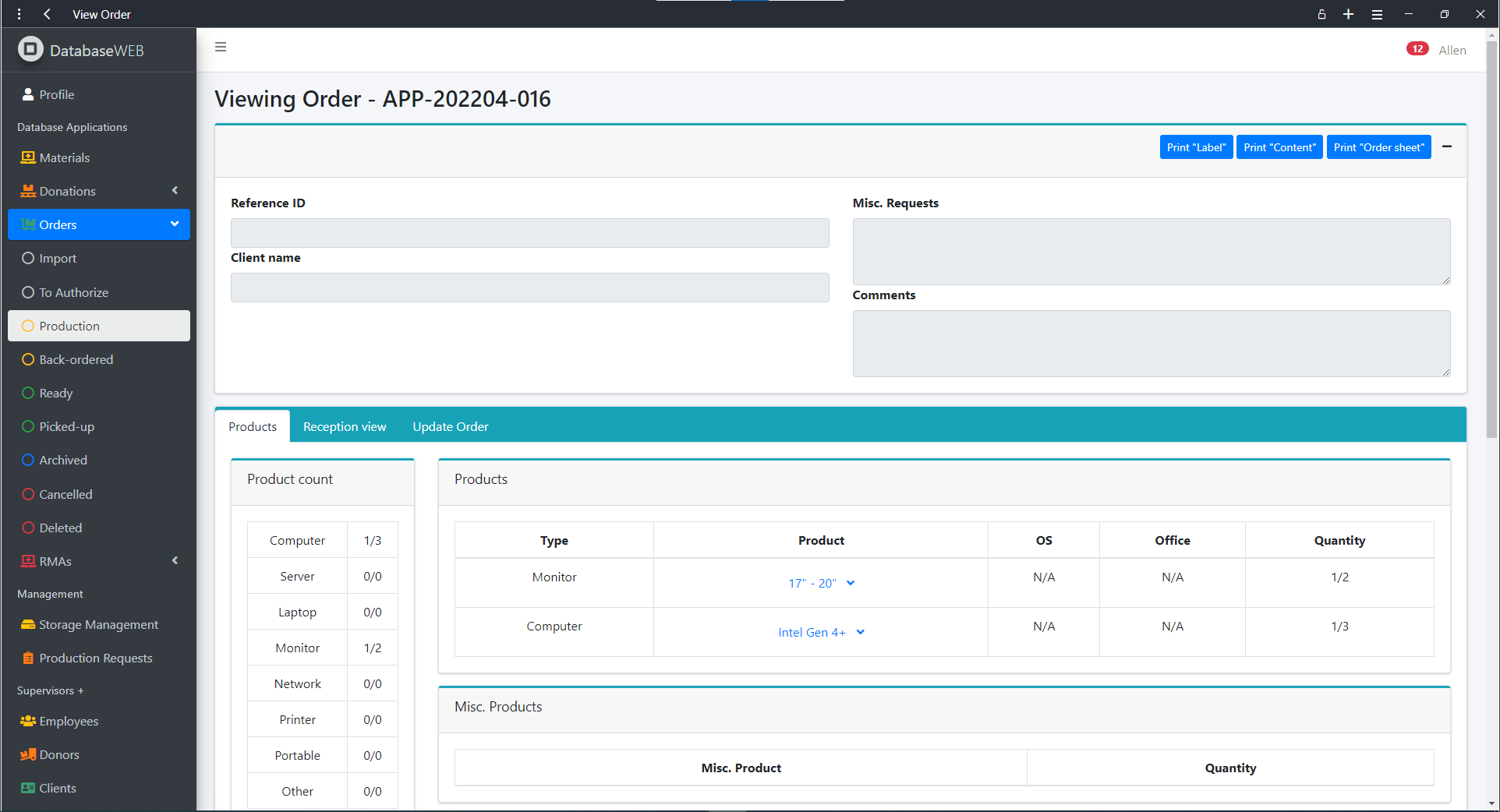Expand the Donations submenu chevron
The height and width of the screenshot is (812, 1500).
tap(175, 190)
